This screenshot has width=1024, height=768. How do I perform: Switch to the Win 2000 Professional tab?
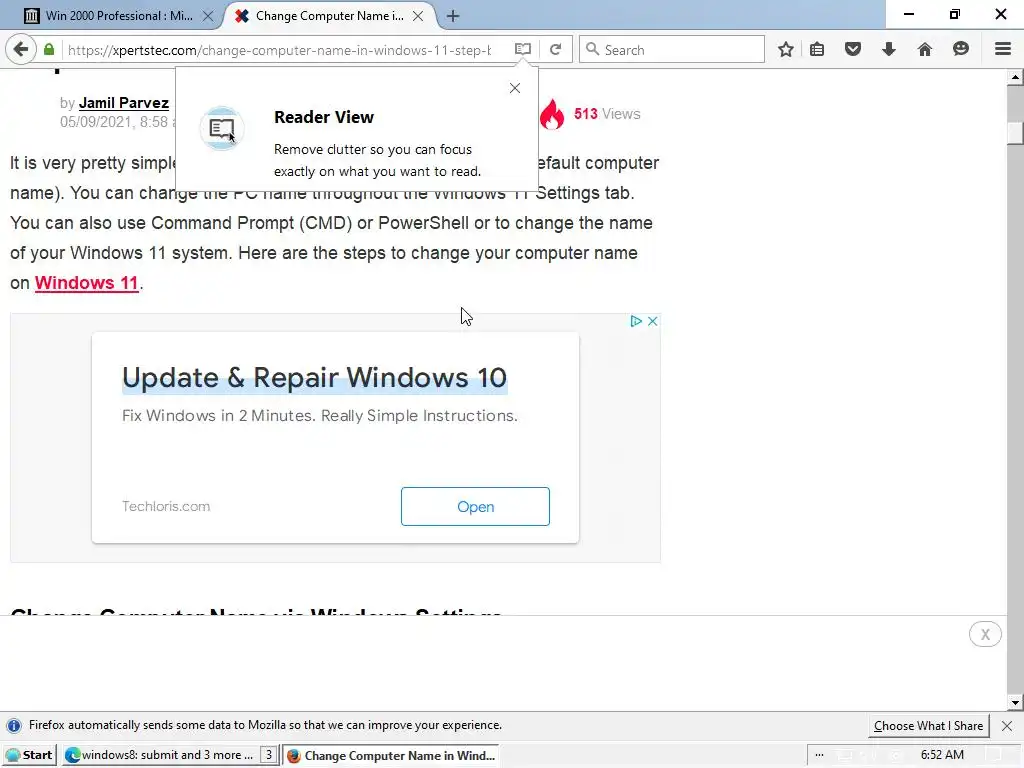tap(119, 16)
